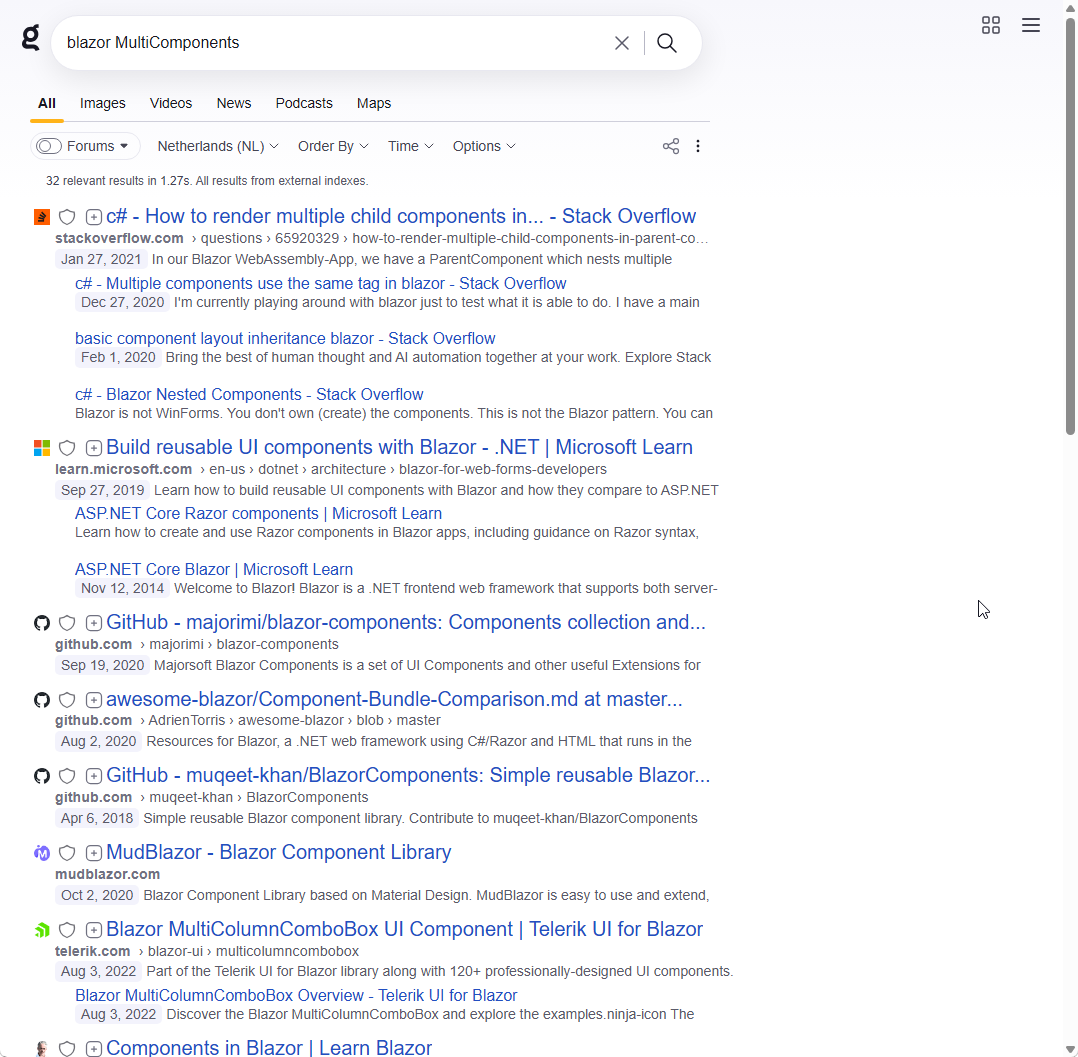The height and width of the screenshot is (1057, 1078).
Task: Clear the search query with X icon
Action: tap(622, 43)
